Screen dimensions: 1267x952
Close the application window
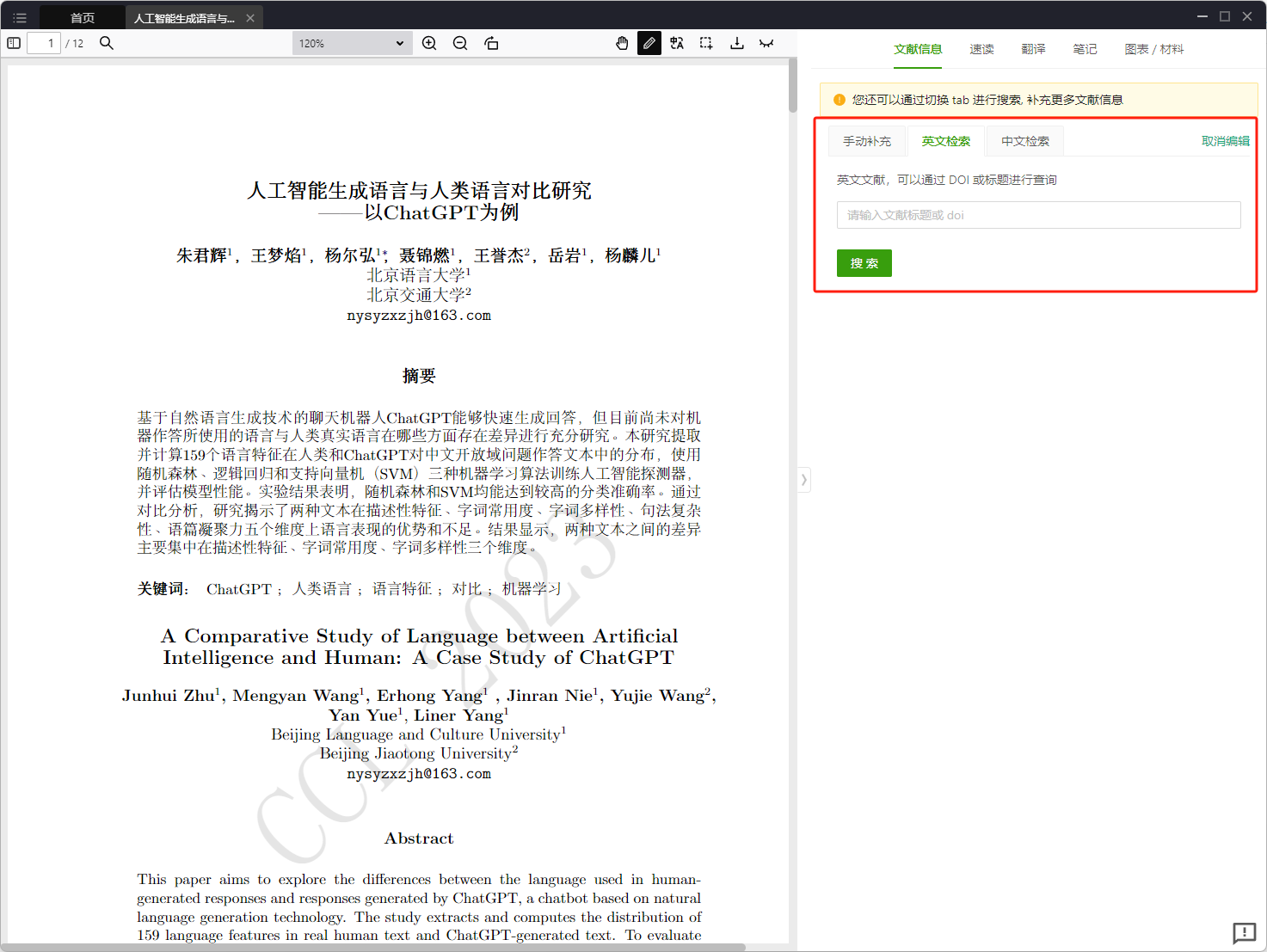(x=1247, y=16)
